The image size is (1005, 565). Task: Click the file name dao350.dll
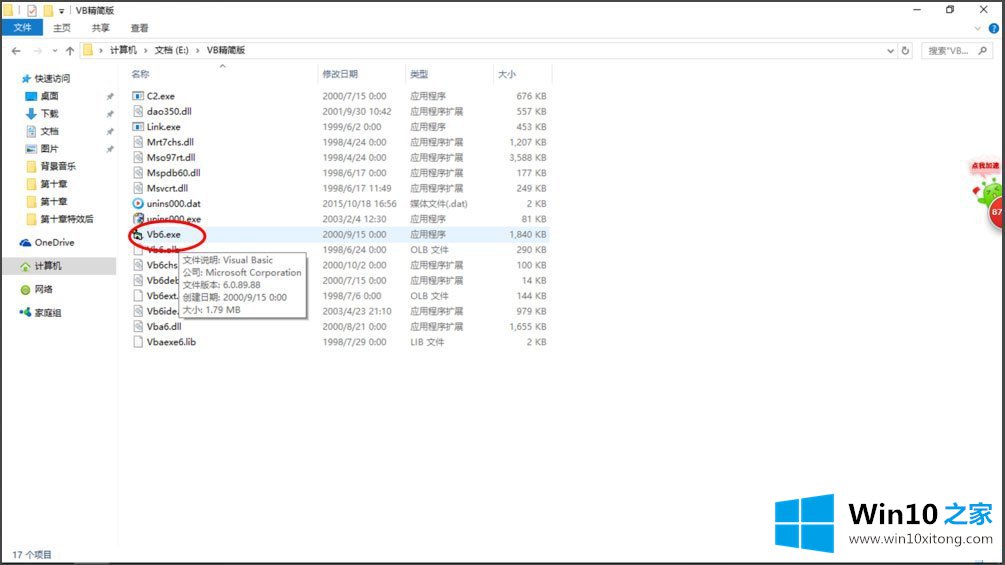(169, 111)
